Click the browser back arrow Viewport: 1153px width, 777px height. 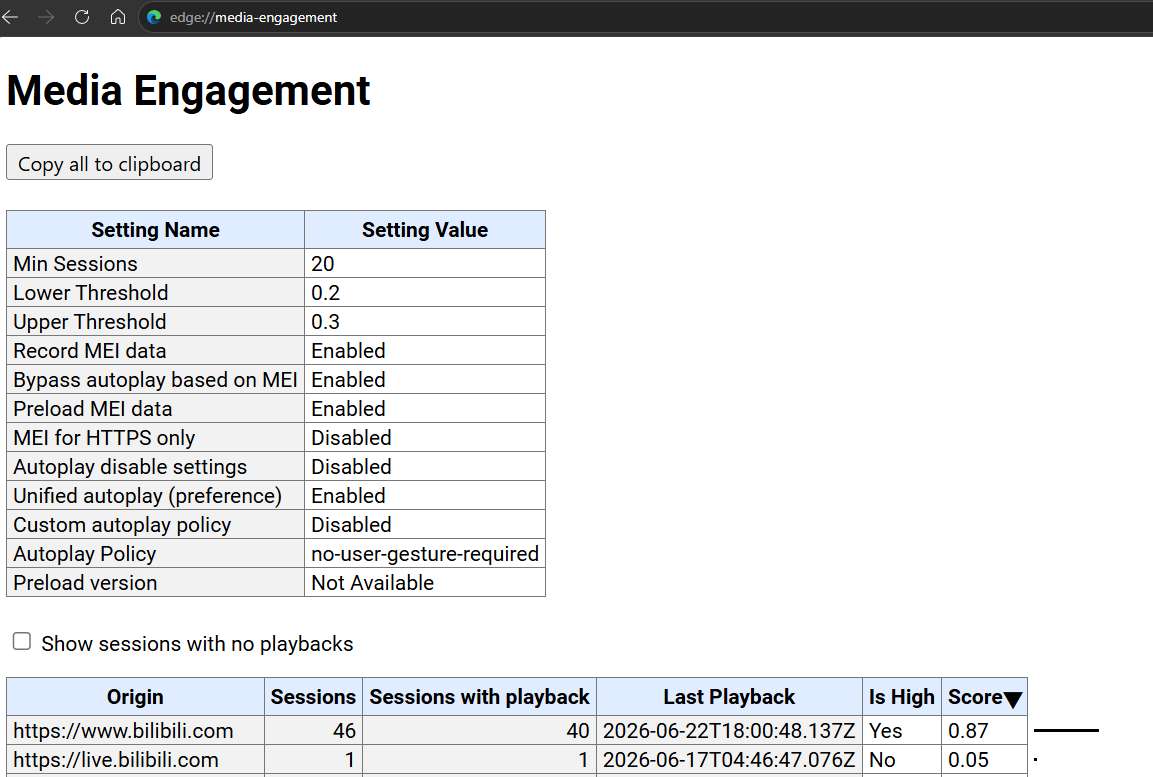point(10,17)
